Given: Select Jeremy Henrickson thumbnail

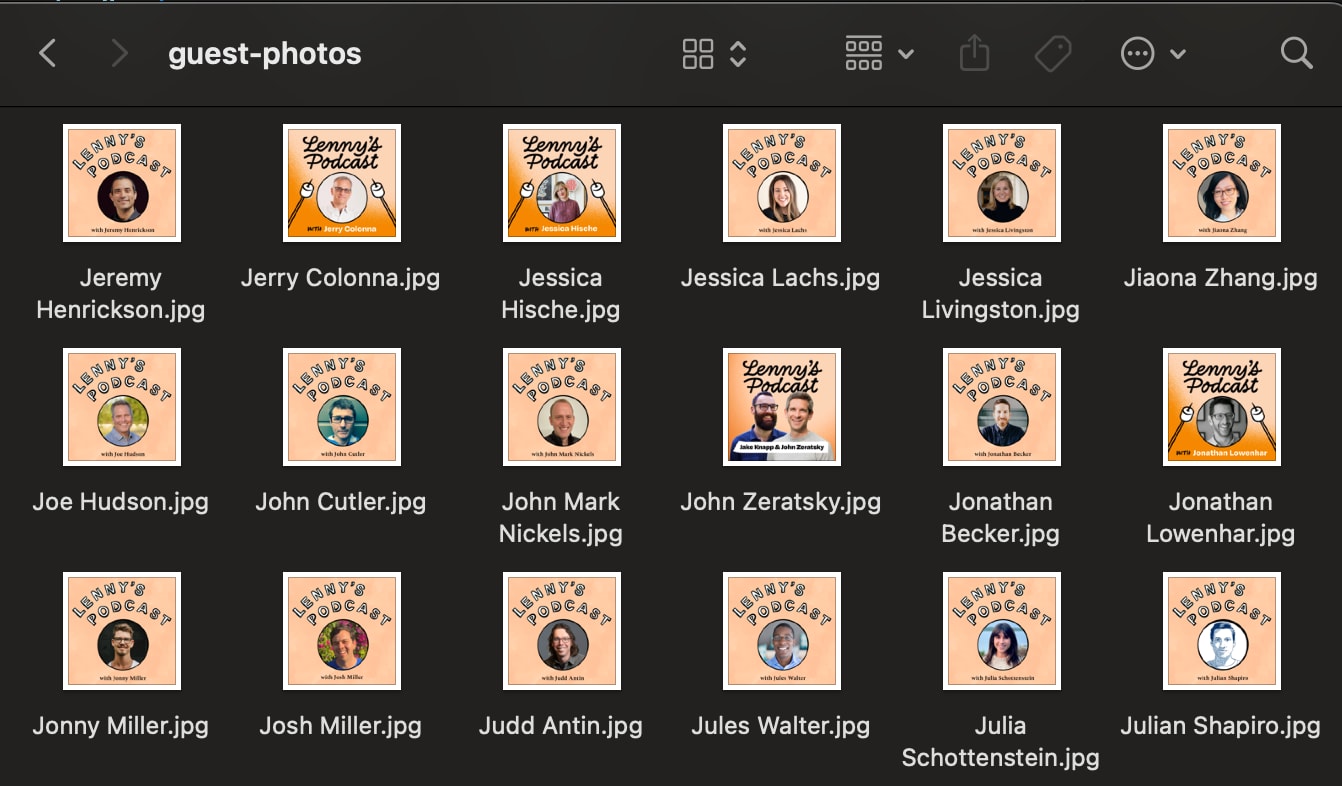Looking at the screenshot, I should pos(122,183).
